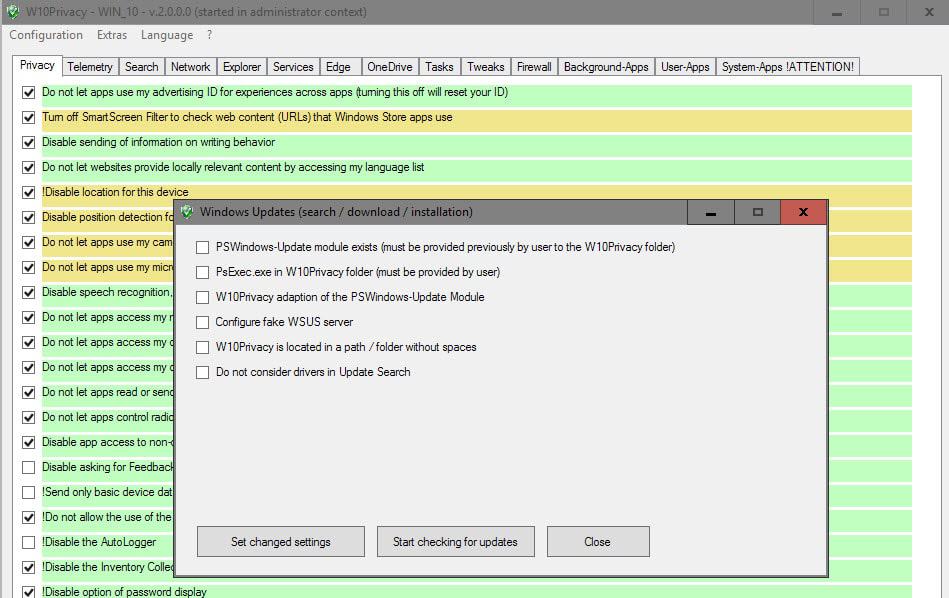Open the Language menu
949x598 pixels.
167,35
